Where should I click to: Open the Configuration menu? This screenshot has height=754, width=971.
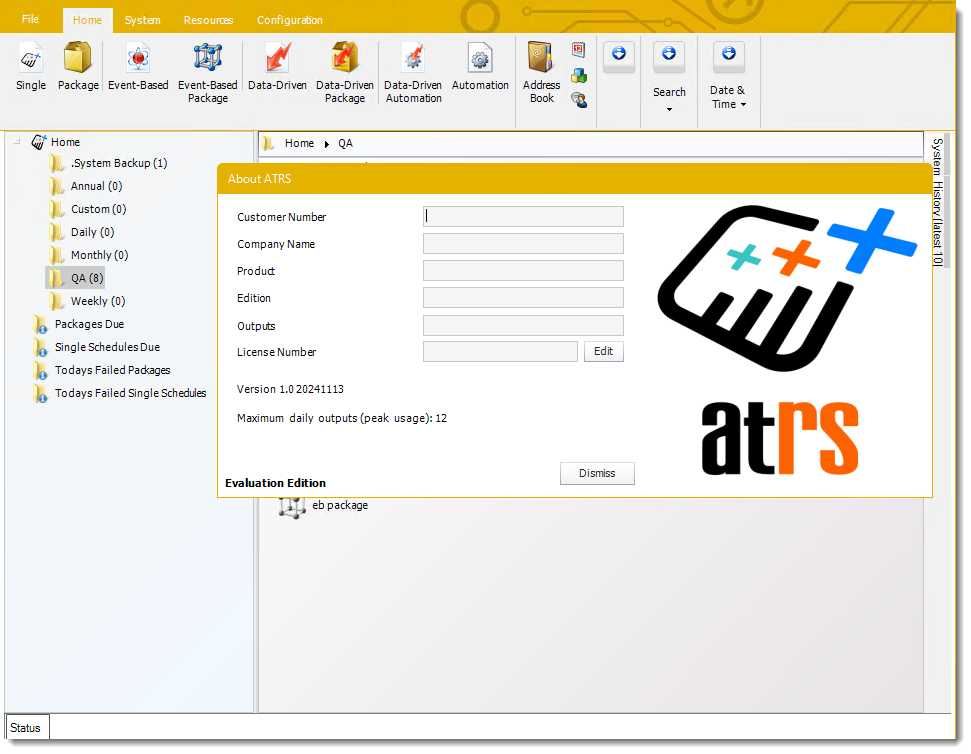tap(289, 19)
